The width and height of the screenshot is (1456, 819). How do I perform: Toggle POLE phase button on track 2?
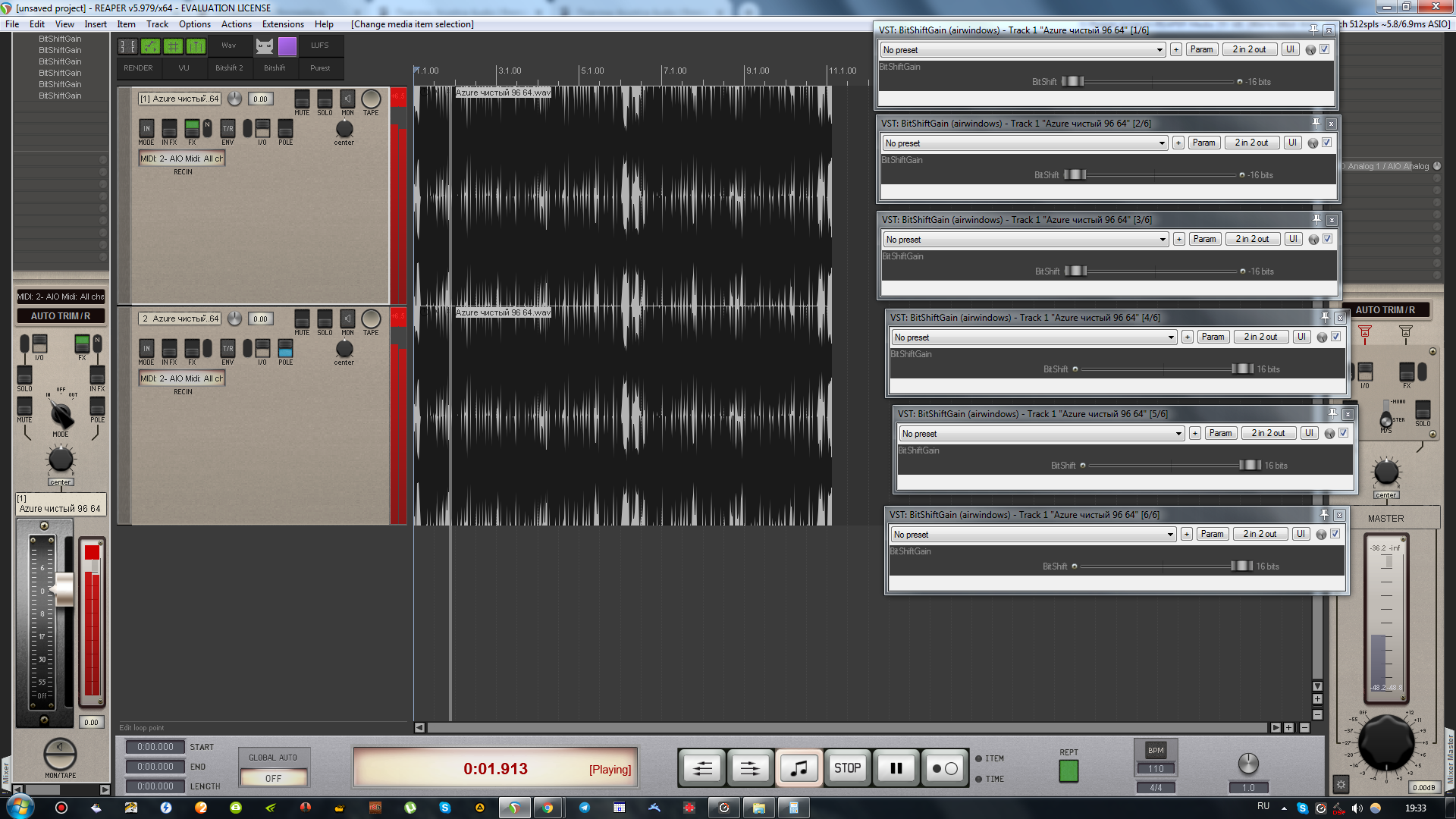click(285, 348)
